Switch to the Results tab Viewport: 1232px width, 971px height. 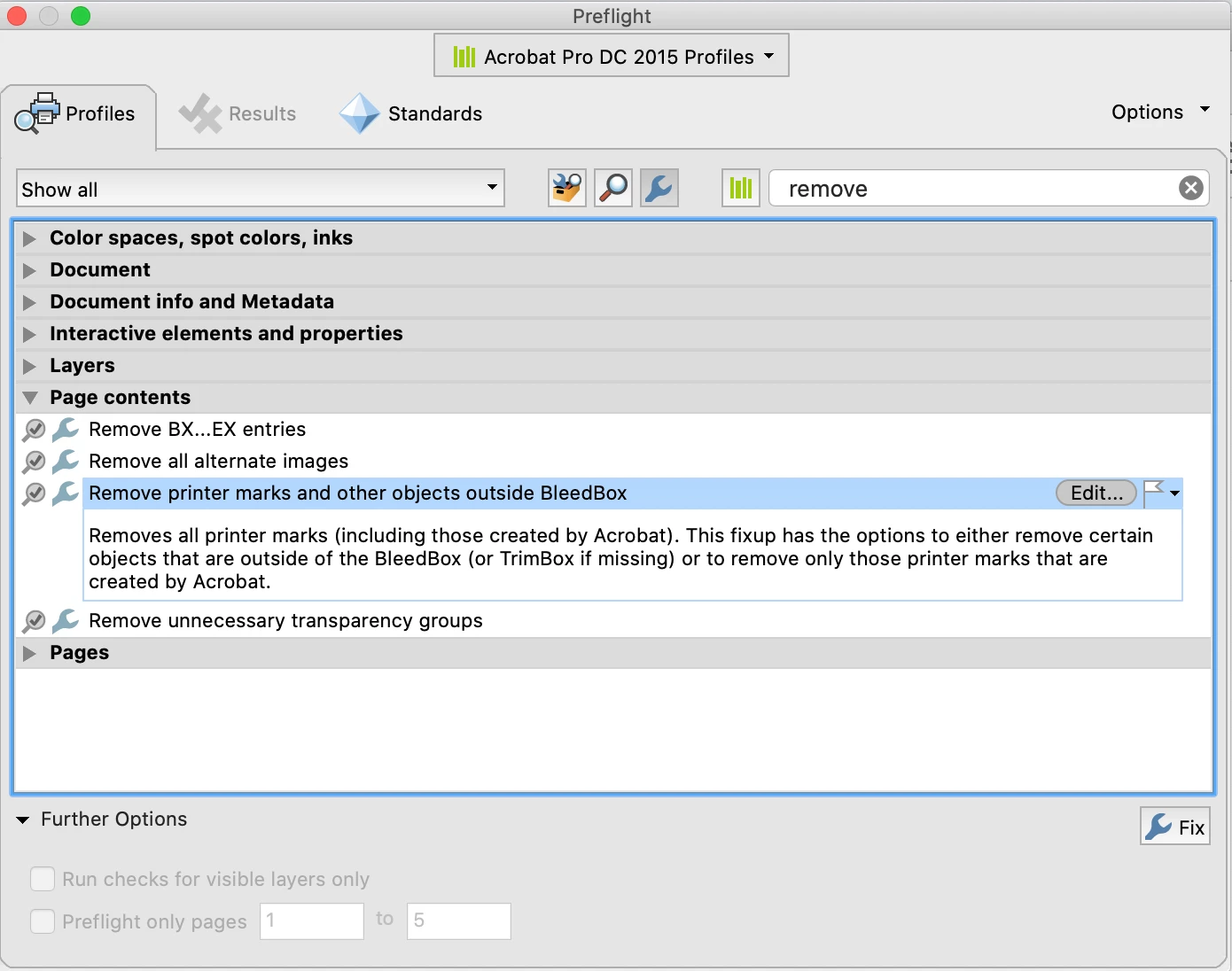238,113
